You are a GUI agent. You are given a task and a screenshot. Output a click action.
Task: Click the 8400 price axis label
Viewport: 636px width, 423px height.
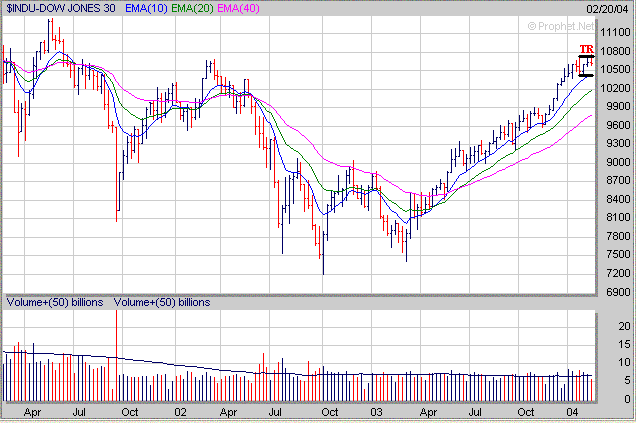click(x=618, y=199)
